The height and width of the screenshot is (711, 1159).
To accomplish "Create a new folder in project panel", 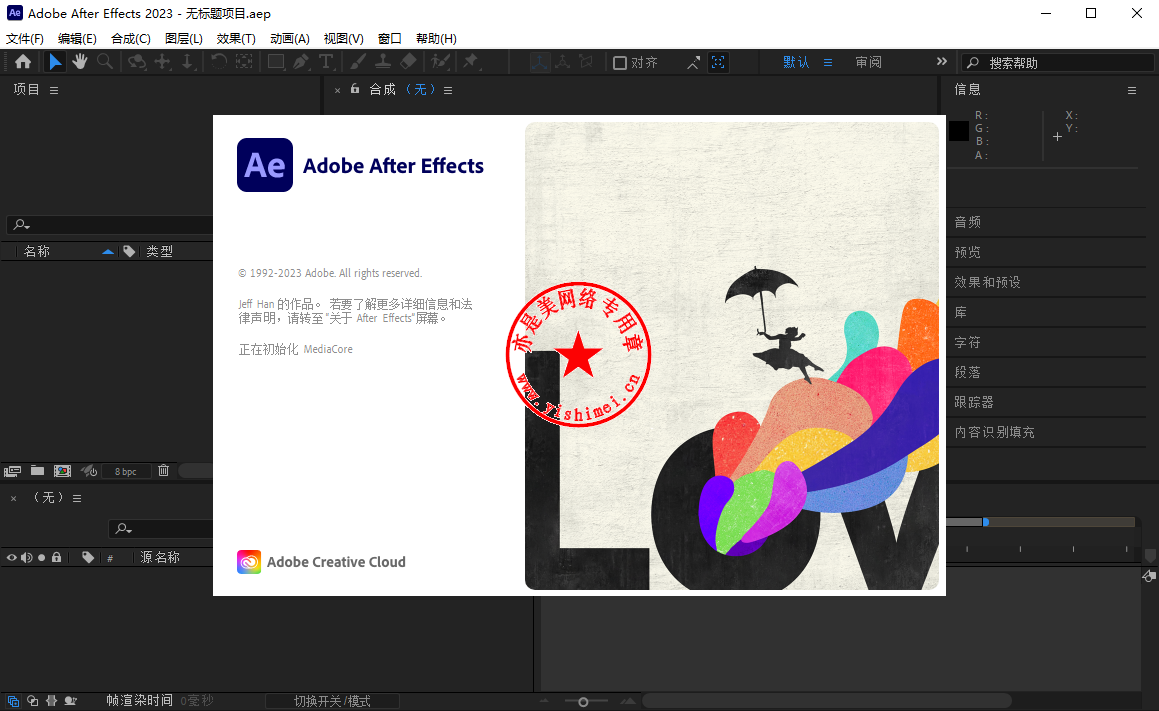I will [38, 470].
